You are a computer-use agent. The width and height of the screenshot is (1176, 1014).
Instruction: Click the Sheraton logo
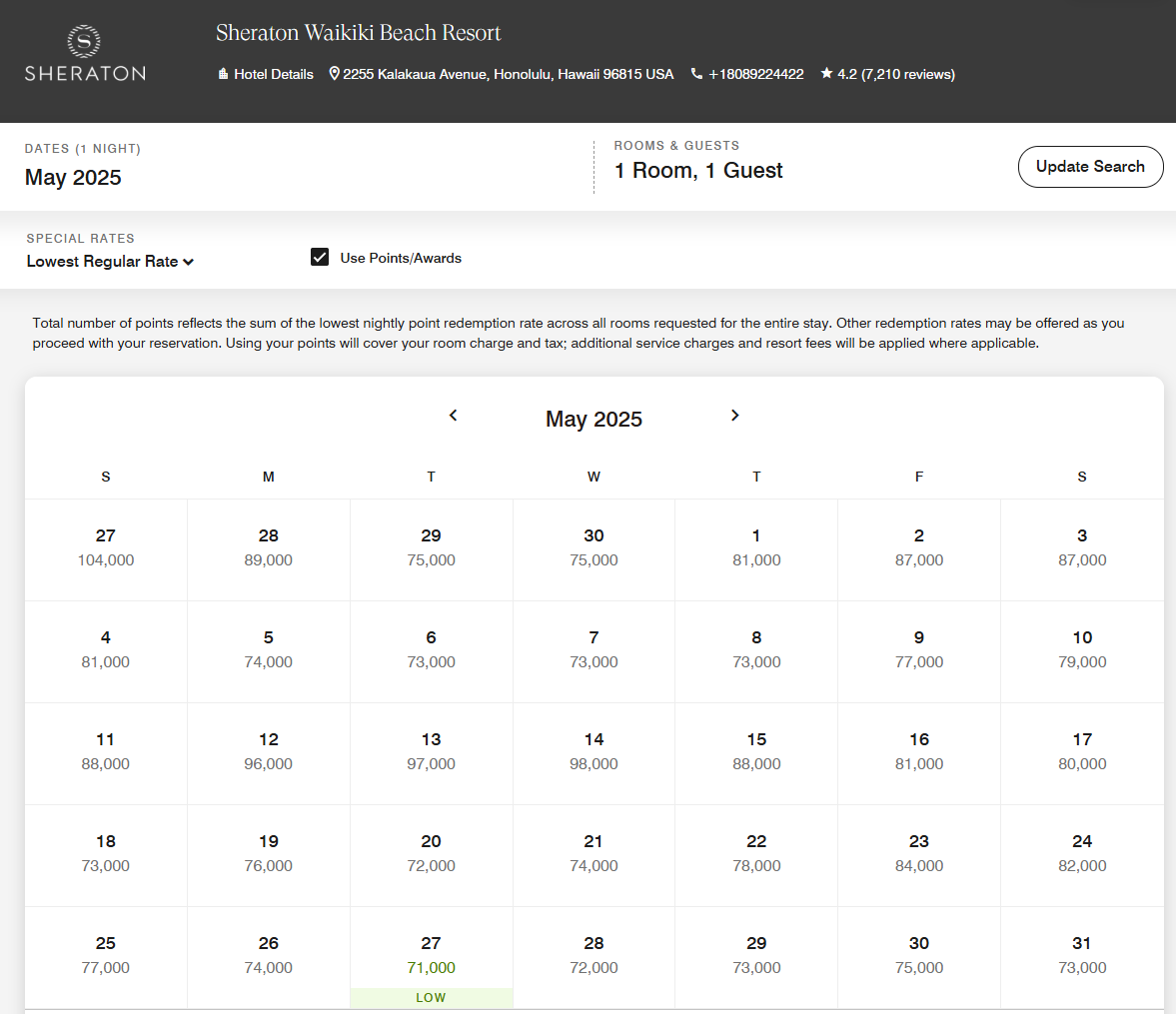[x=85, y=53]
